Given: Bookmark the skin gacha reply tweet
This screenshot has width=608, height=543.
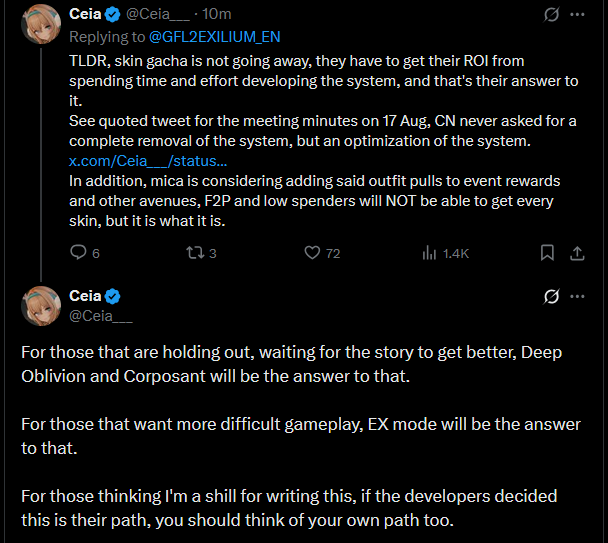Looking at the screenshot, I should pos(547,253).
